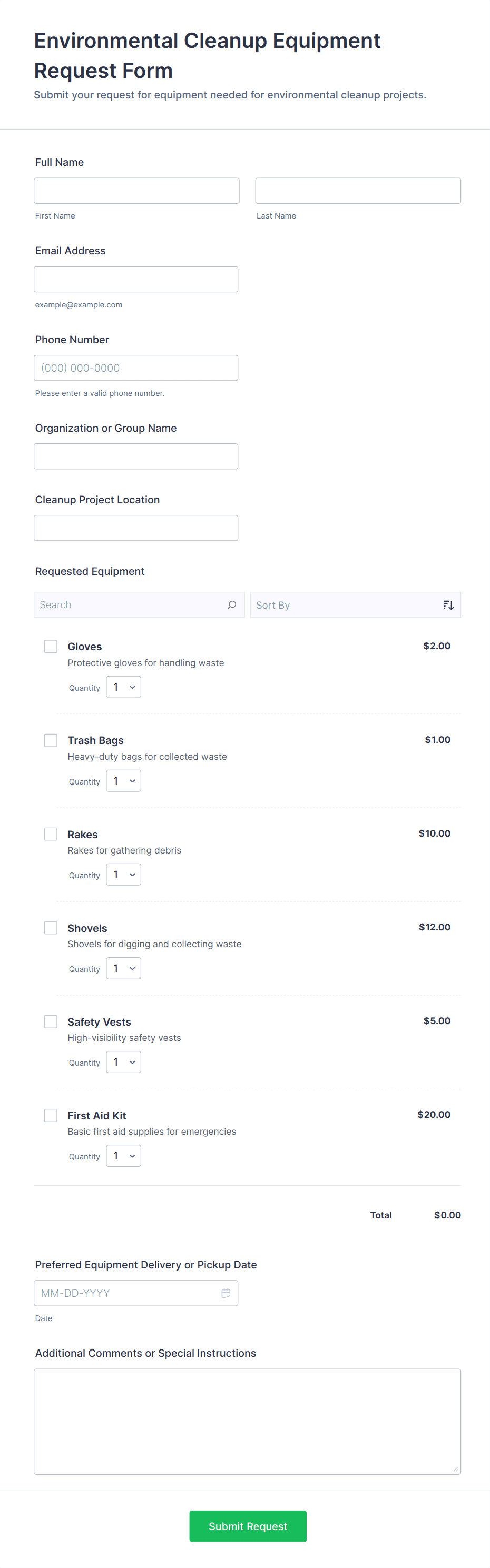Select the Rakes checkbox

coord(51,833)
